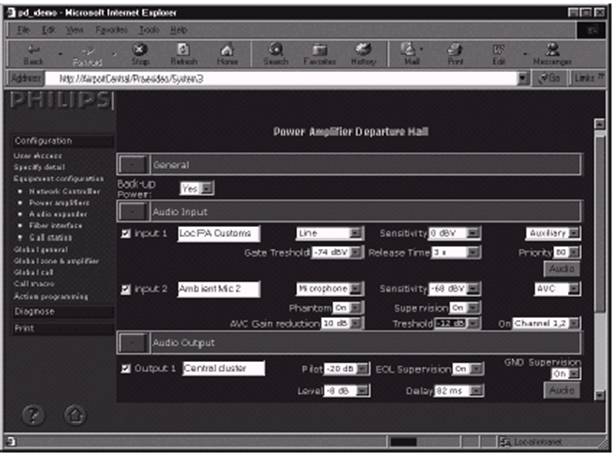Toggle the Input 1 checkbox

(x=125, y=234)
